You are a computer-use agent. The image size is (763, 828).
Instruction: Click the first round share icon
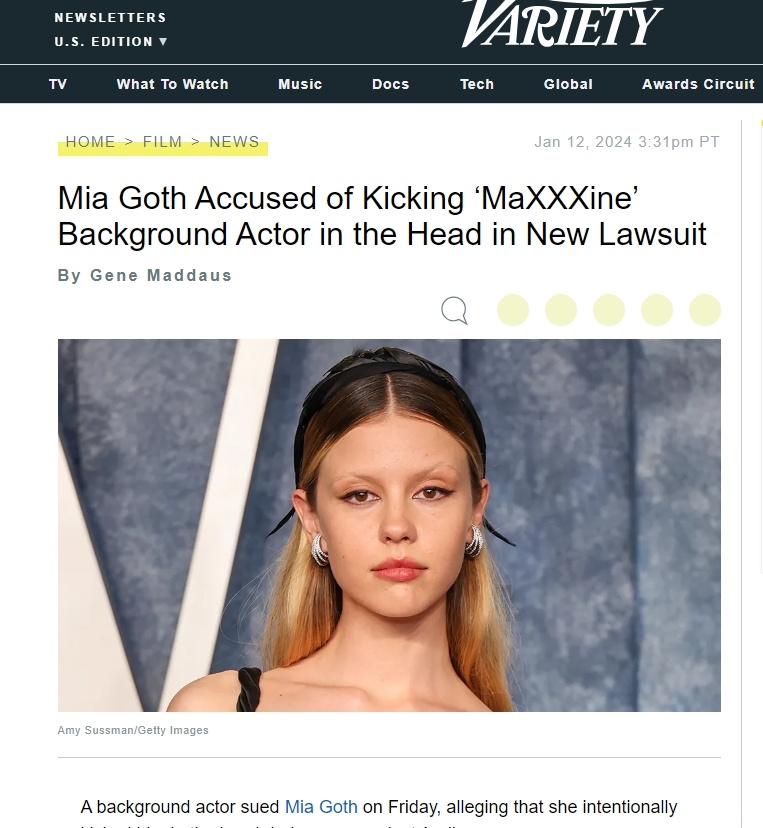513,310
